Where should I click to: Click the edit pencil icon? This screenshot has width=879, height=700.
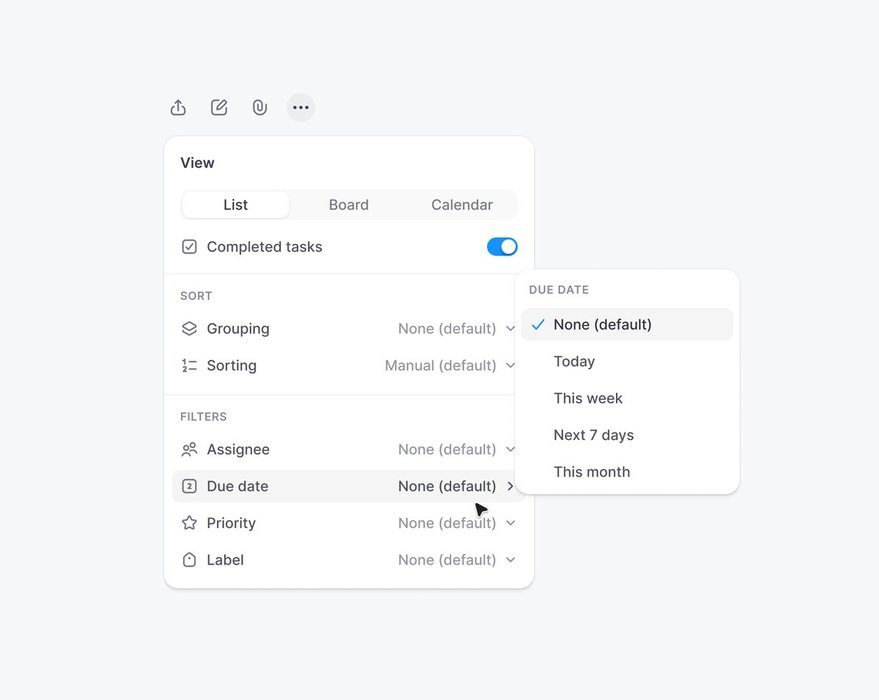(219, 107)
